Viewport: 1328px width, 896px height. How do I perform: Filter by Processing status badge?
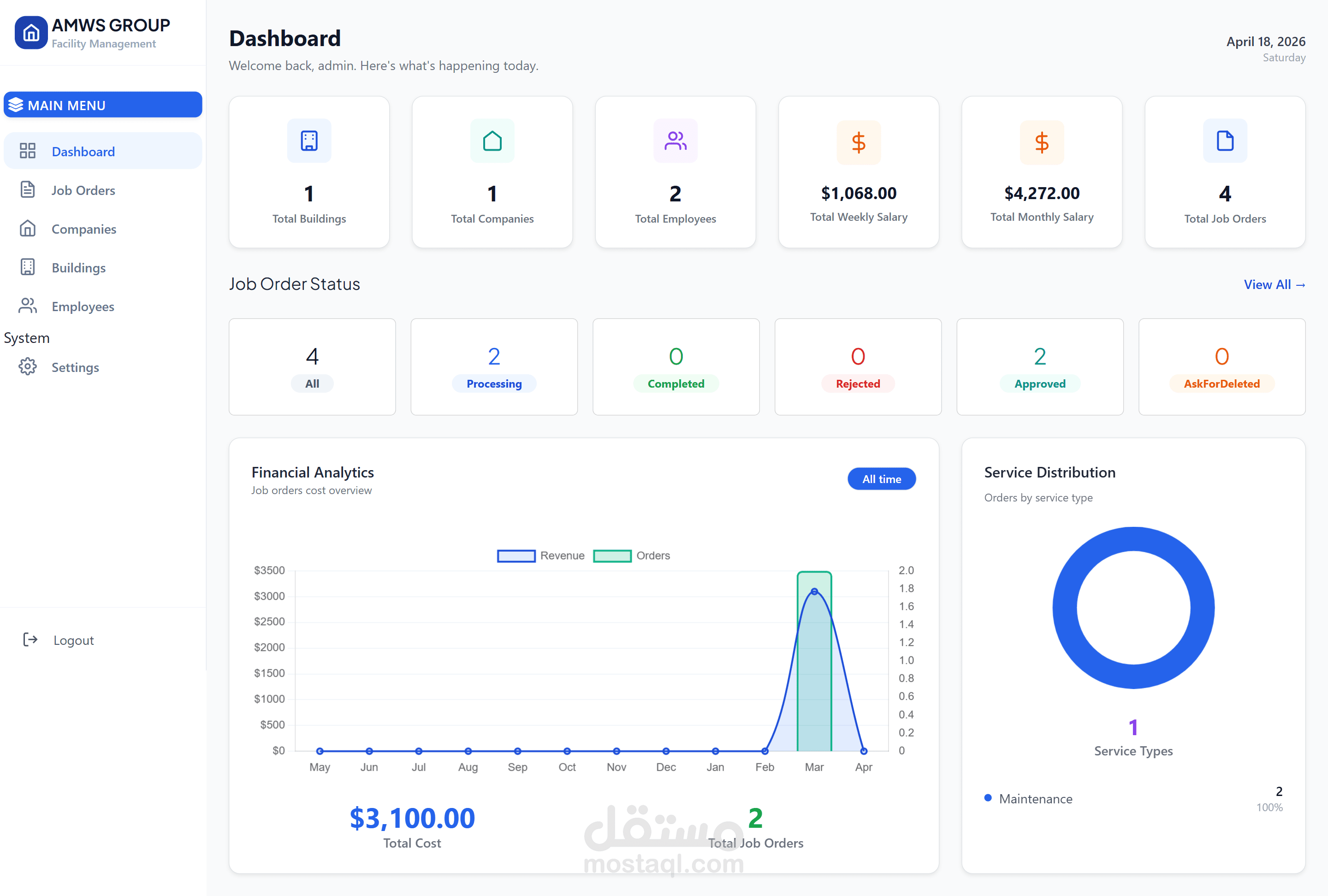pos(494,384)
